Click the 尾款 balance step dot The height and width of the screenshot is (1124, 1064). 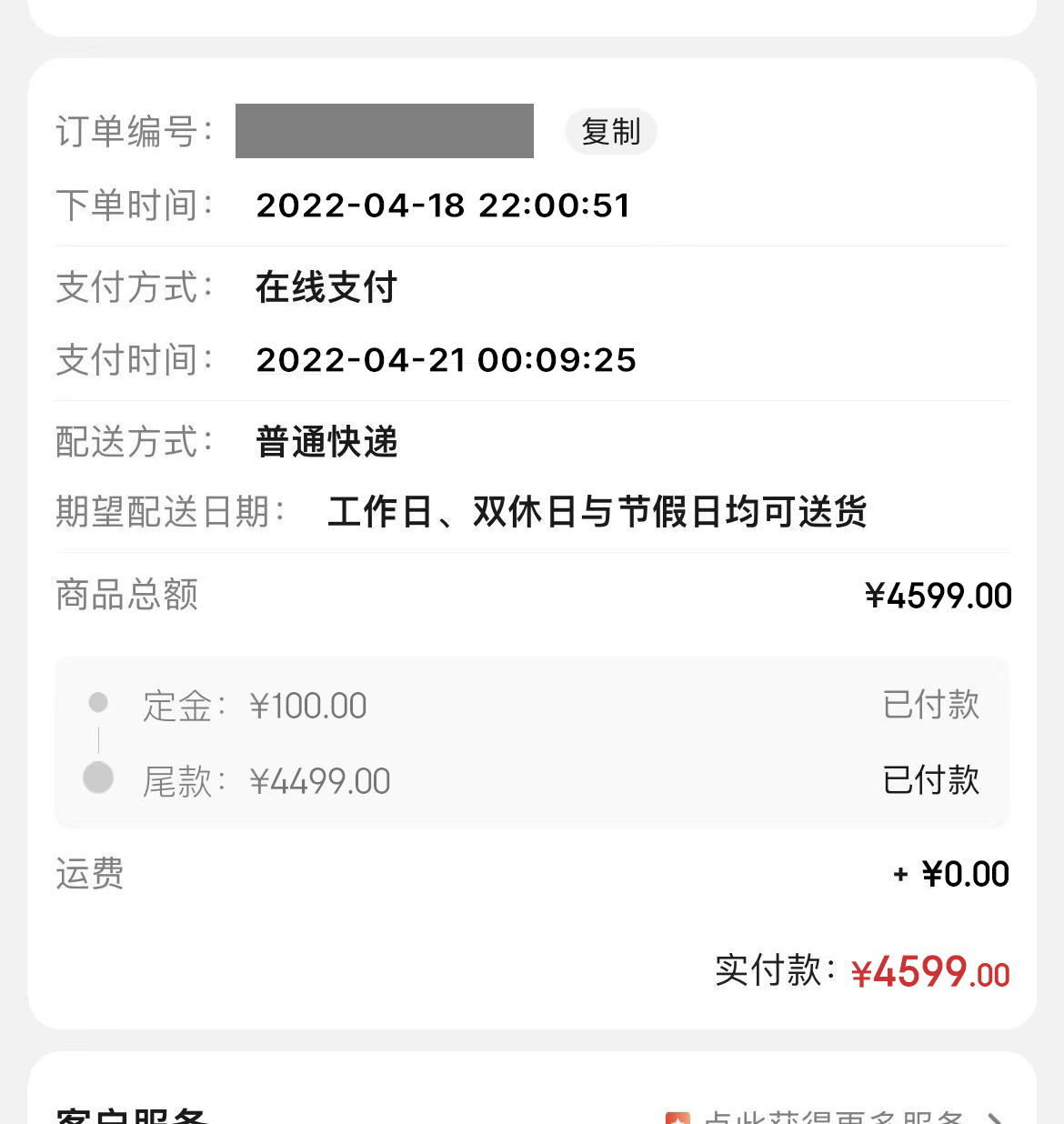click(98, 778)
